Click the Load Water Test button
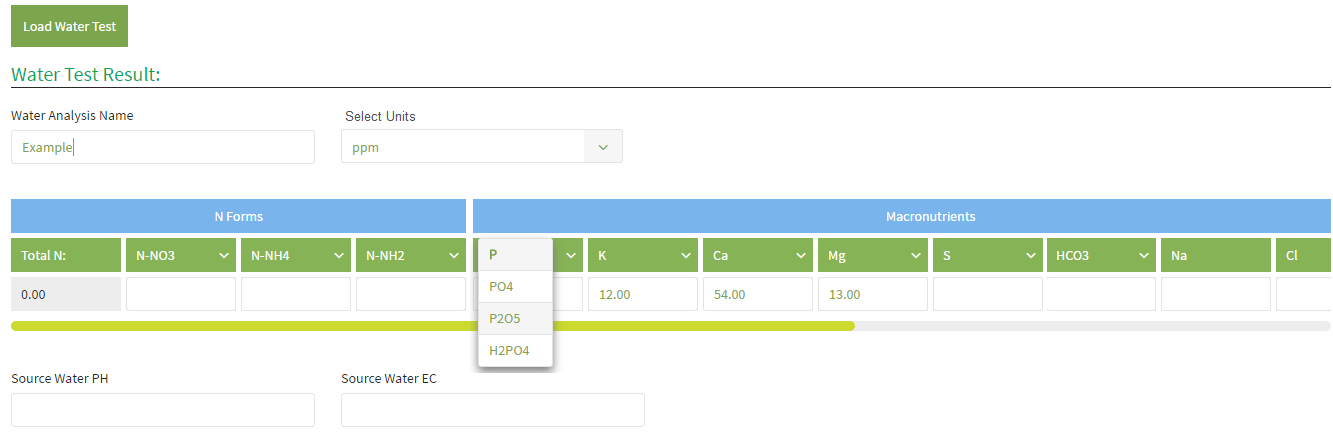1333x439 pixels. point(69,26)
